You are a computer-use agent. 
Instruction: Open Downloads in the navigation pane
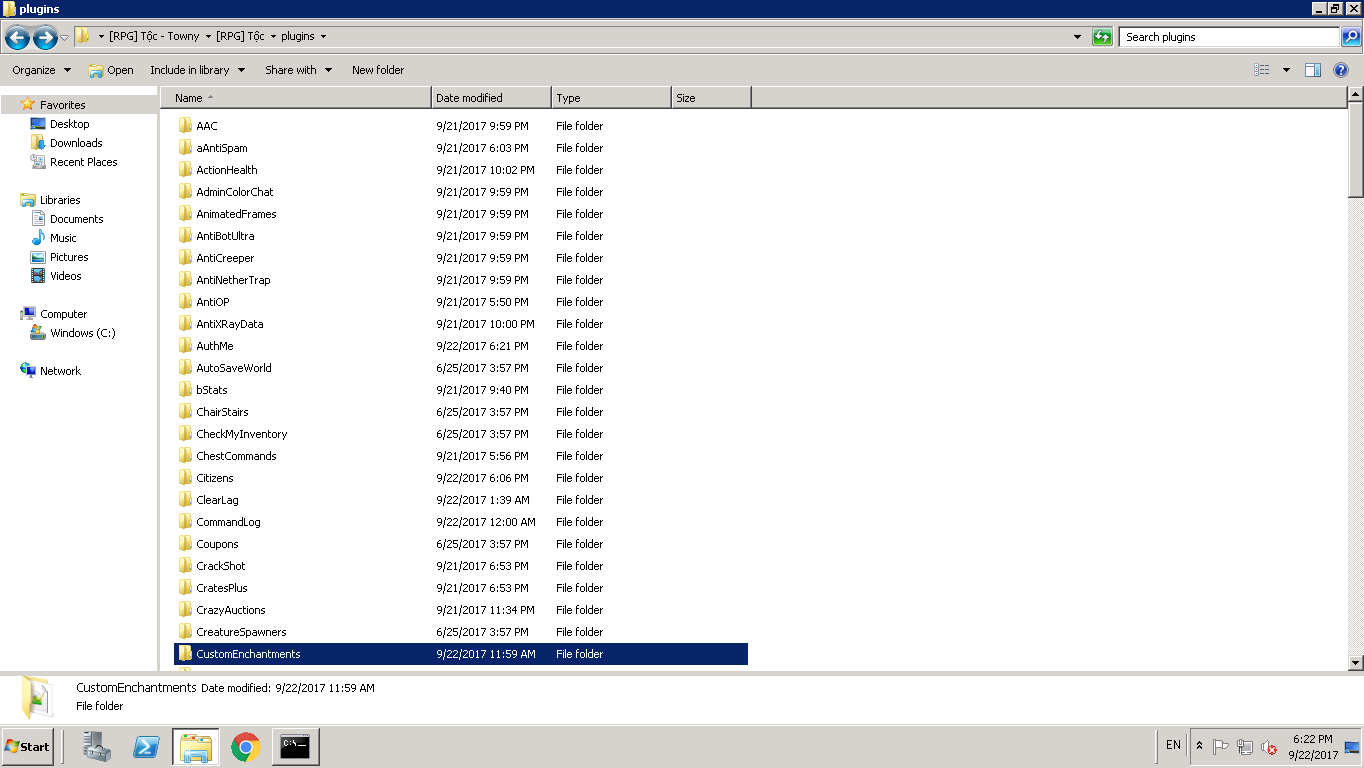[76, 143]
